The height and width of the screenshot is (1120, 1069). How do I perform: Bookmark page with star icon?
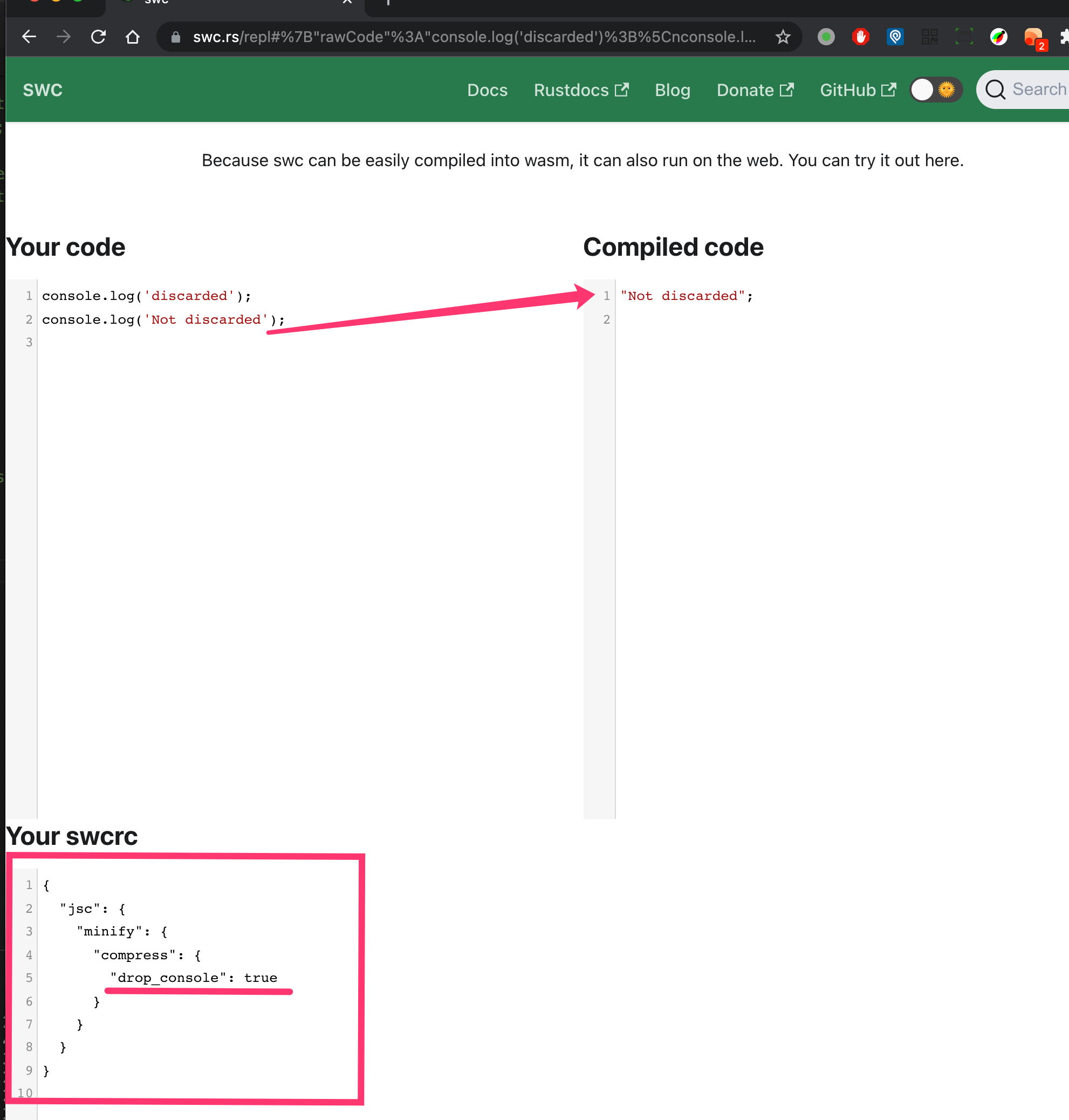tap(783, 37)
